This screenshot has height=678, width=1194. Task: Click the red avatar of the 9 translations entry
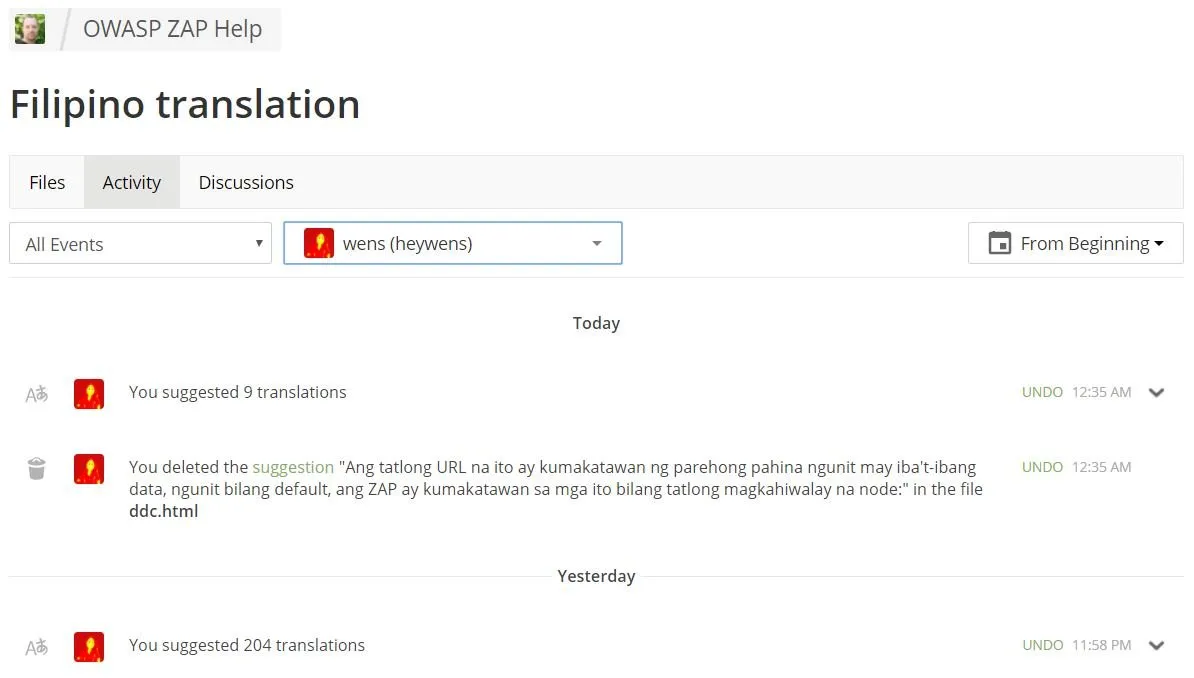[89, 394]
